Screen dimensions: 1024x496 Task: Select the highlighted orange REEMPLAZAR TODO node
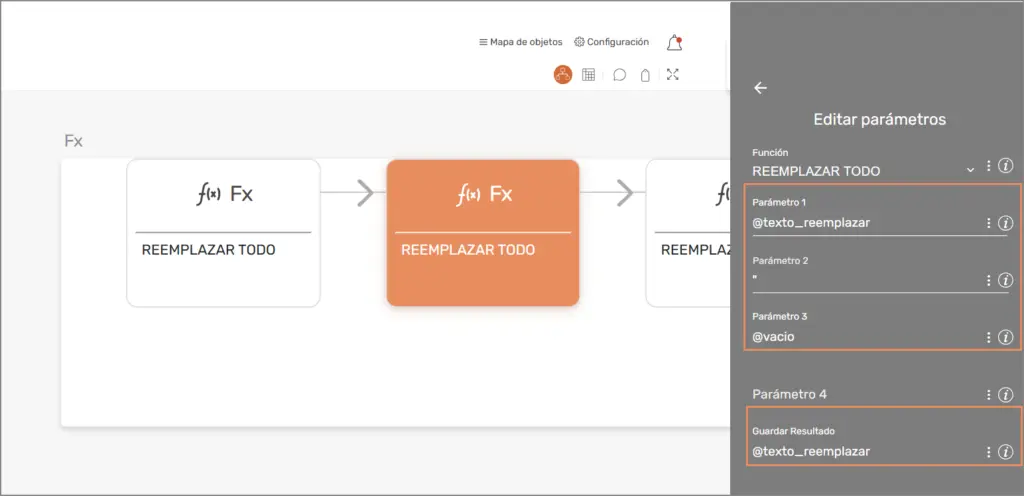tap(483, 232)
